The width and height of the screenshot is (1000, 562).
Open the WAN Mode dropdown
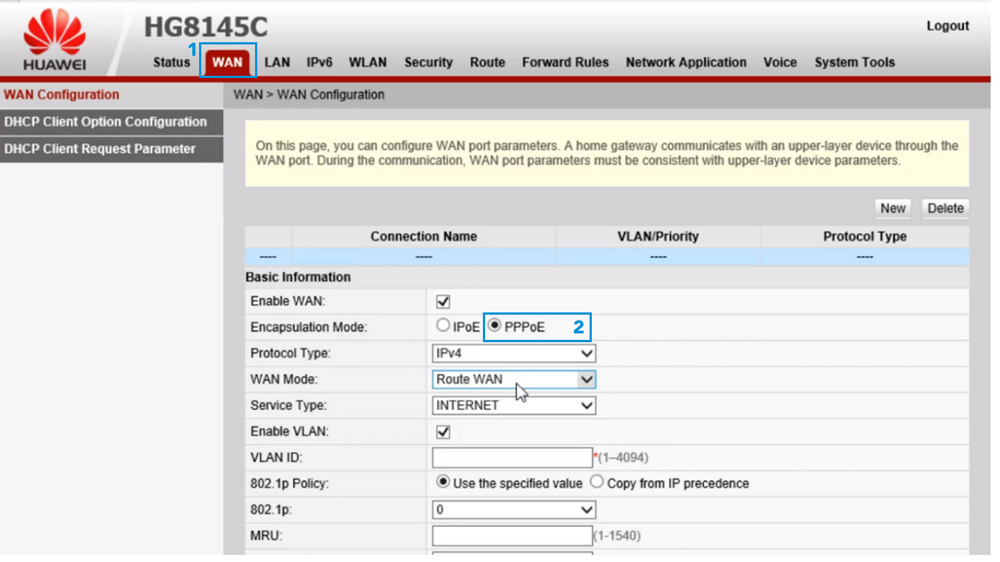click(x=514, y=380)
